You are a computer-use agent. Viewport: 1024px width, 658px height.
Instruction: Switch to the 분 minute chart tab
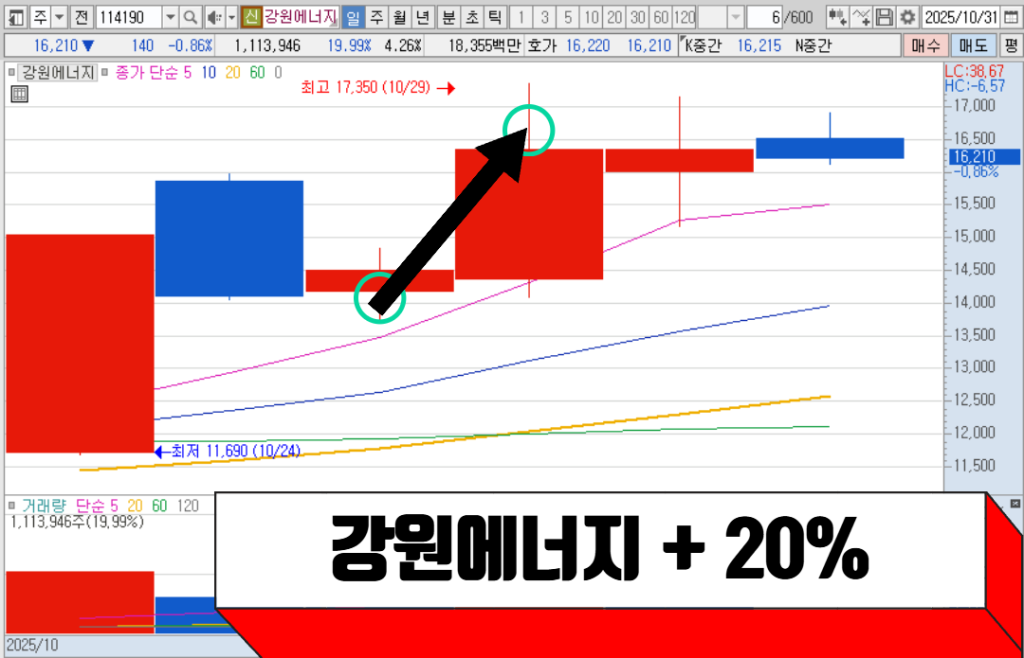(x=448, y=17)
